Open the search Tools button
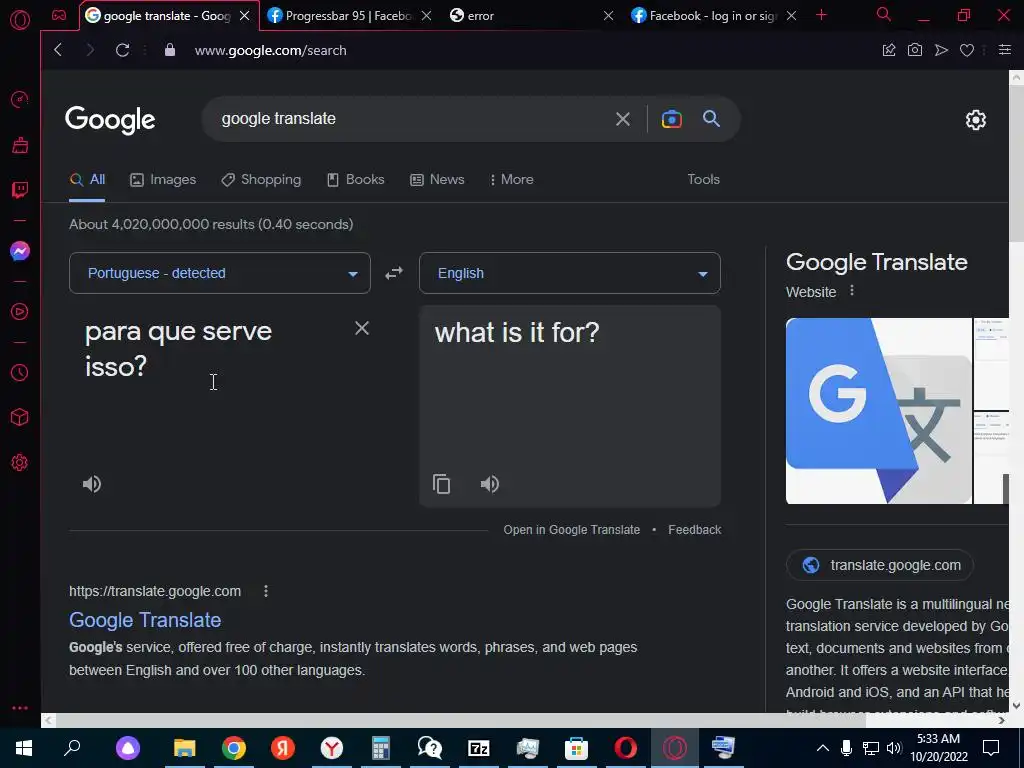The height and width of the screenshot is (768, 1024). tap(703, 180)
